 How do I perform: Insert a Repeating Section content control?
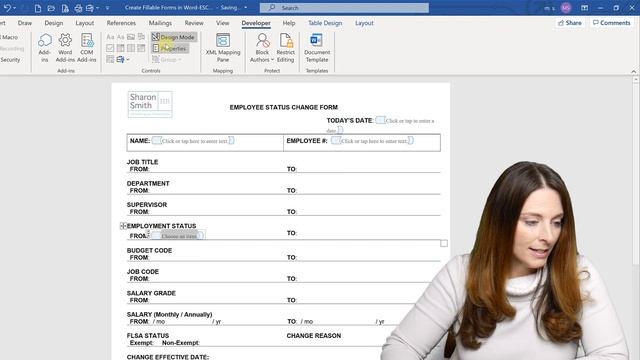click(x=110, y=60)
